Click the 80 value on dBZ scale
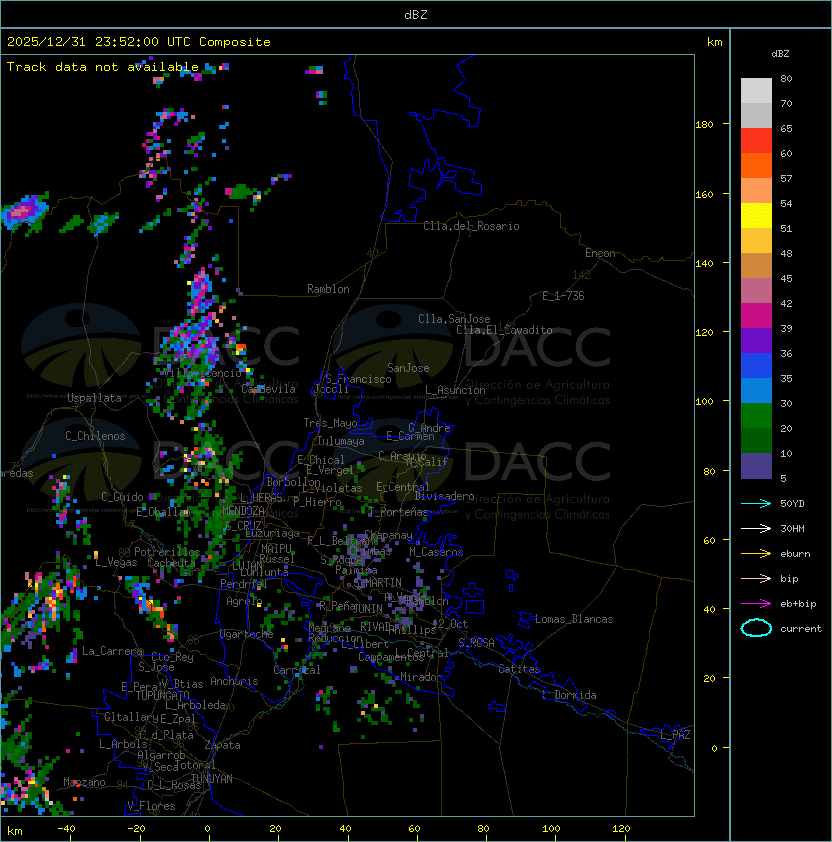Image resolution: width=832 pixels, height=842 pixels. click(786, 78)
